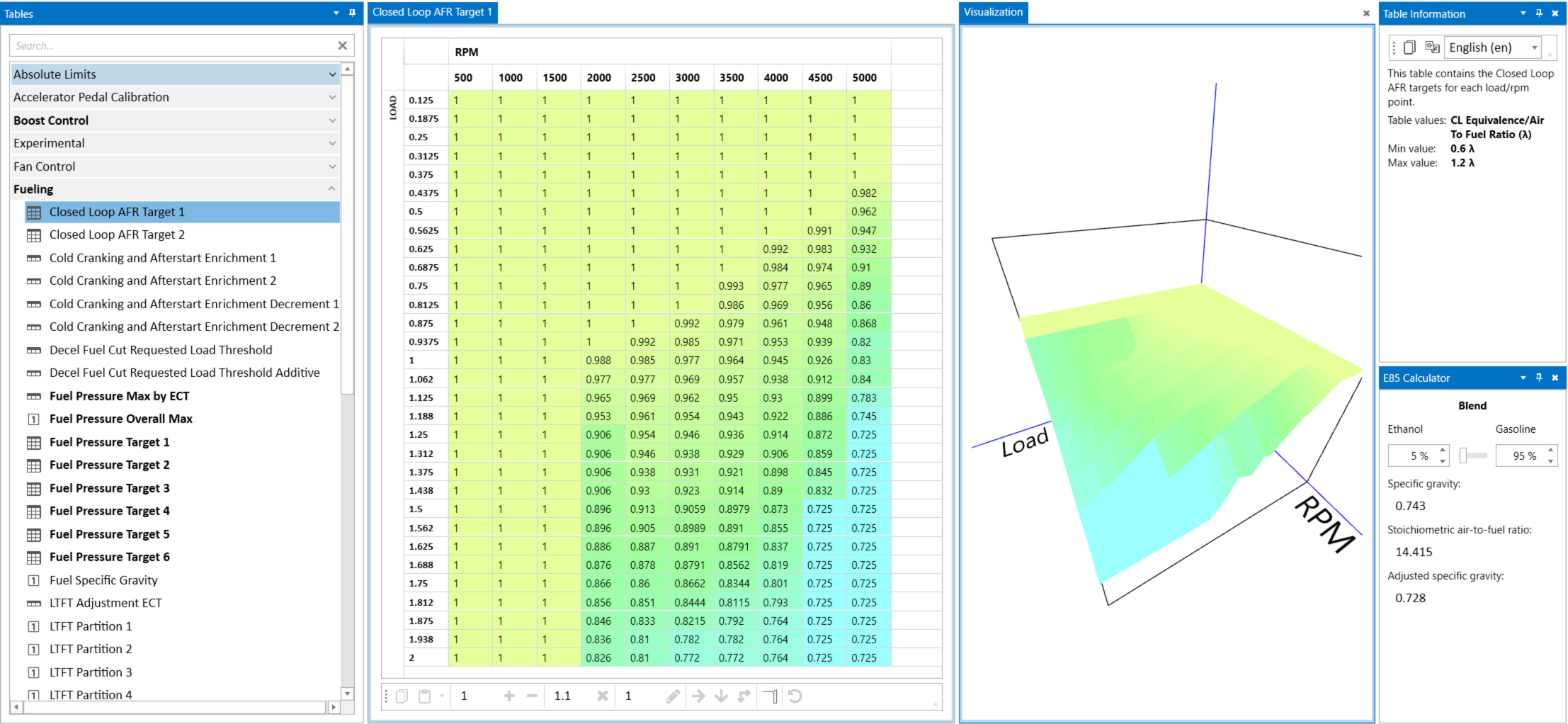
Task: Select the Closed Loop AFR Target 1 tab
Action: point(432,12)
